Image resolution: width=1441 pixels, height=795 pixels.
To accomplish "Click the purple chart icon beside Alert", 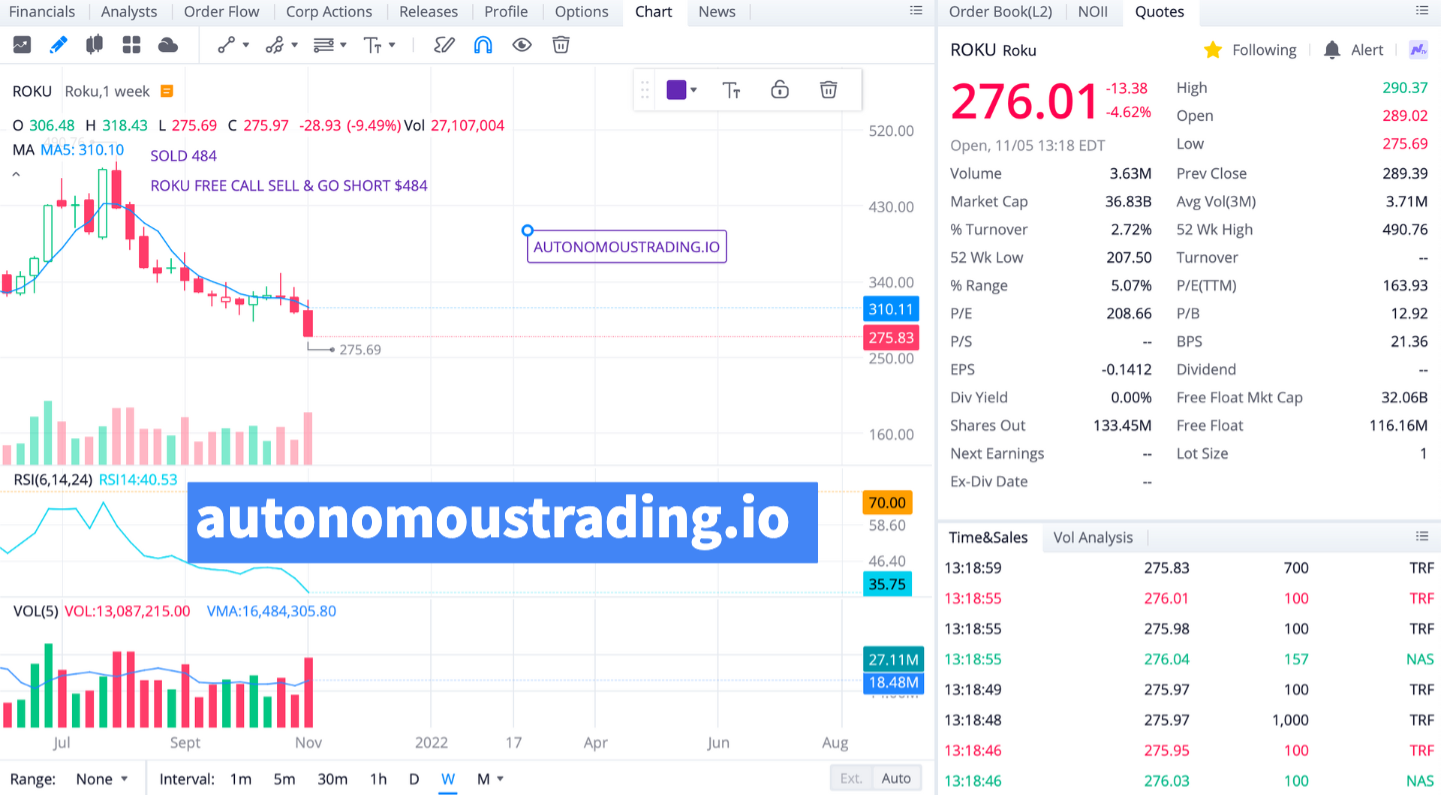I will [1418, 50].
